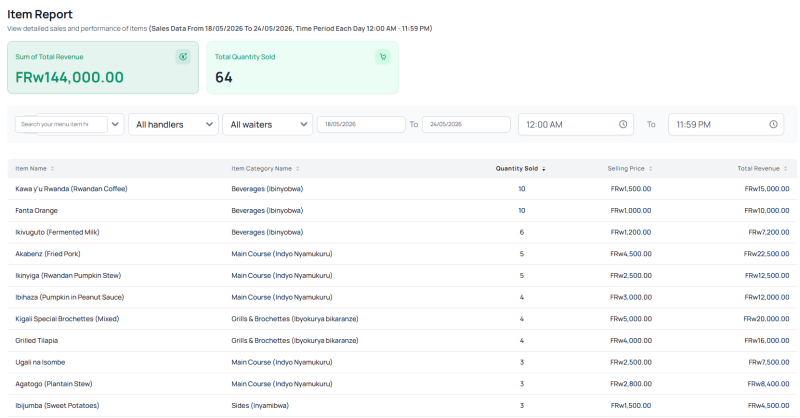The width and height of the screenshot is (800, 418).
Task: Click the Item Name column header
Action: click(31, 168)
